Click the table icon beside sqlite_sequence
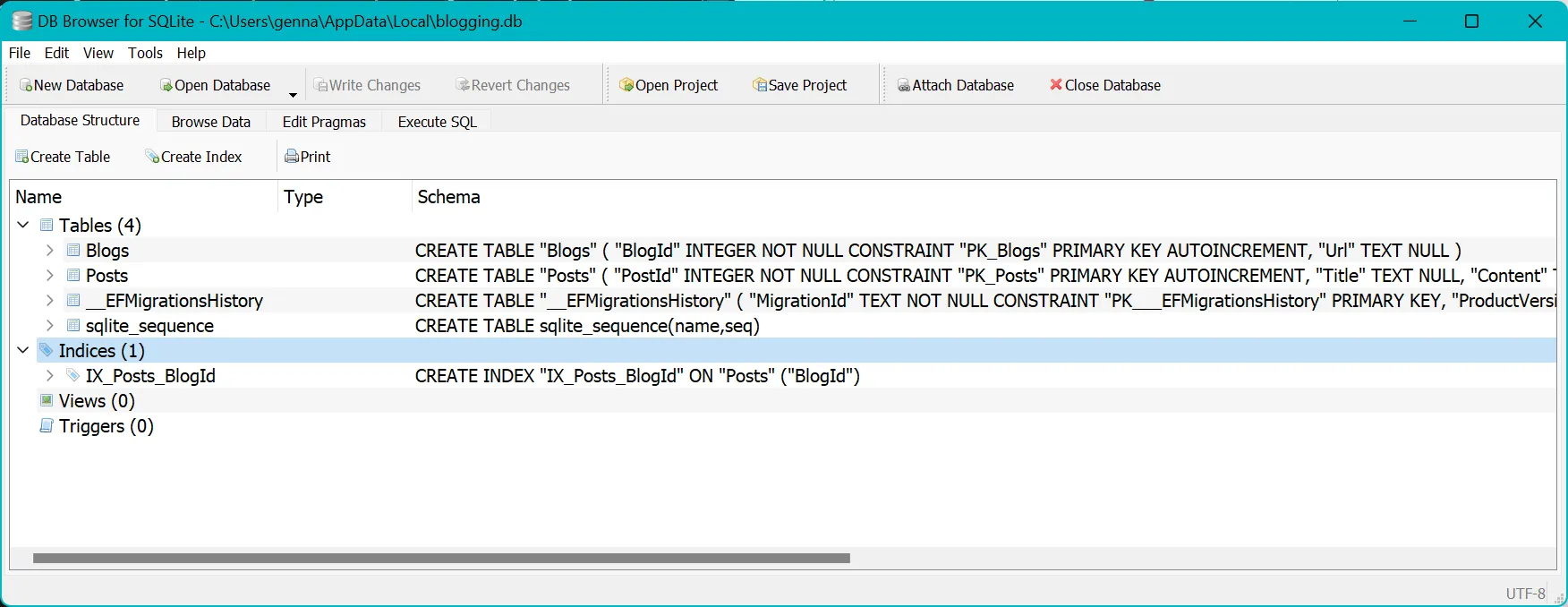Image resolution: width=1568 pixels, height=607 pixels. point(73,325)
